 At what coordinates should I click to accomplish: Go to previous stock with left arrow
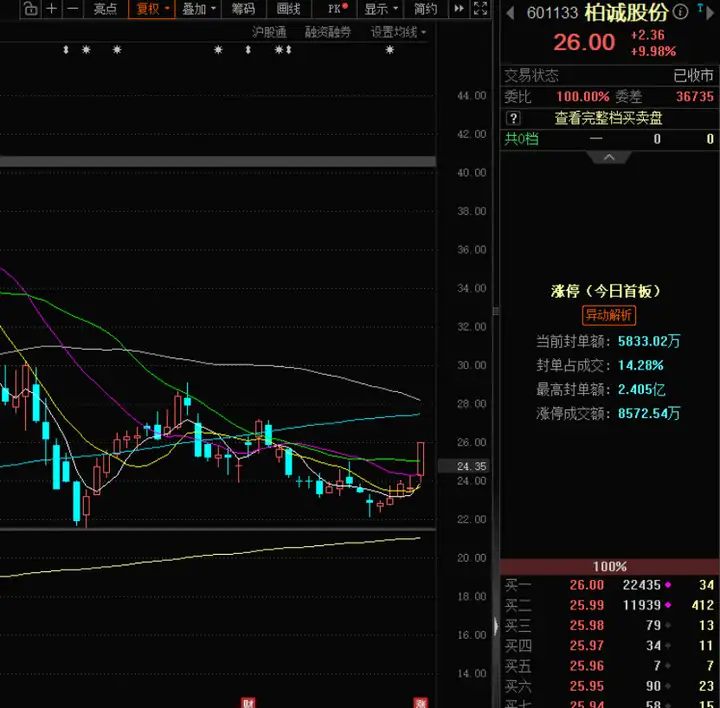(x=510, y=13)
